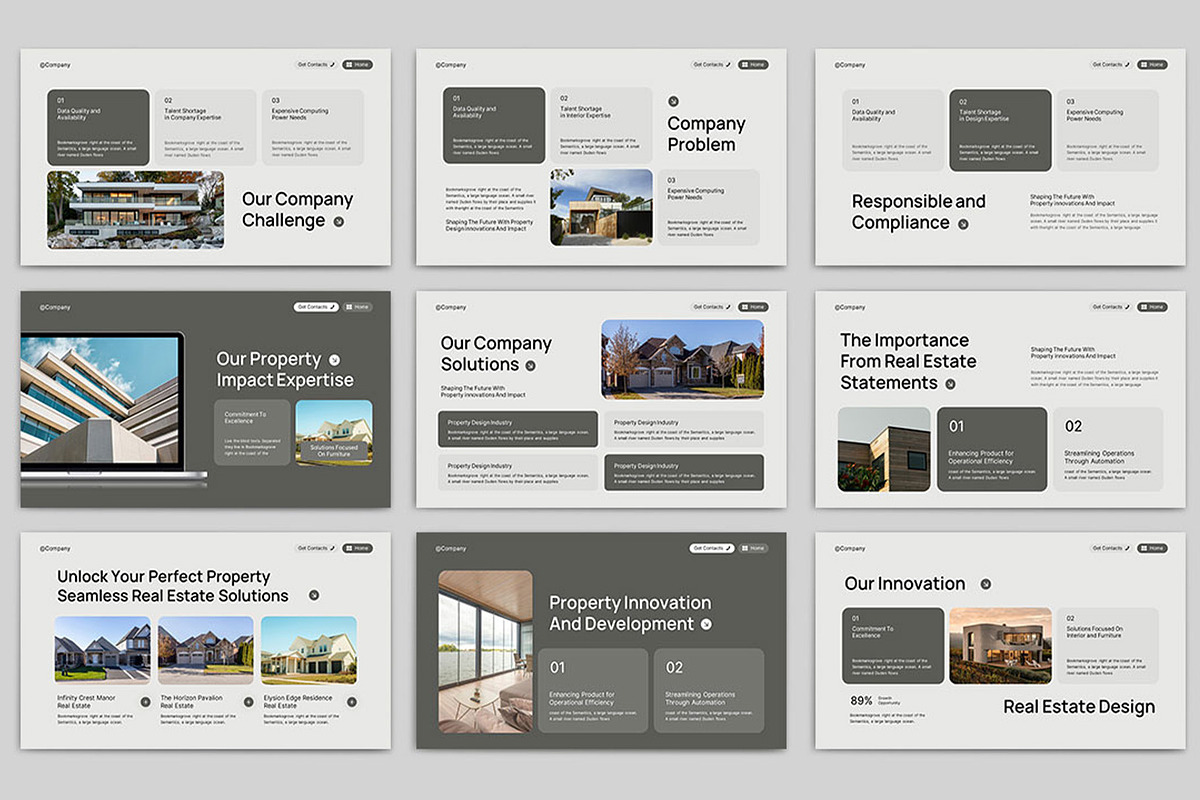This screenshot has height=800, width=1200.
Task: Click 02 Streamlining Operations card on Real Estate Statements slide
Action: 1108,449
